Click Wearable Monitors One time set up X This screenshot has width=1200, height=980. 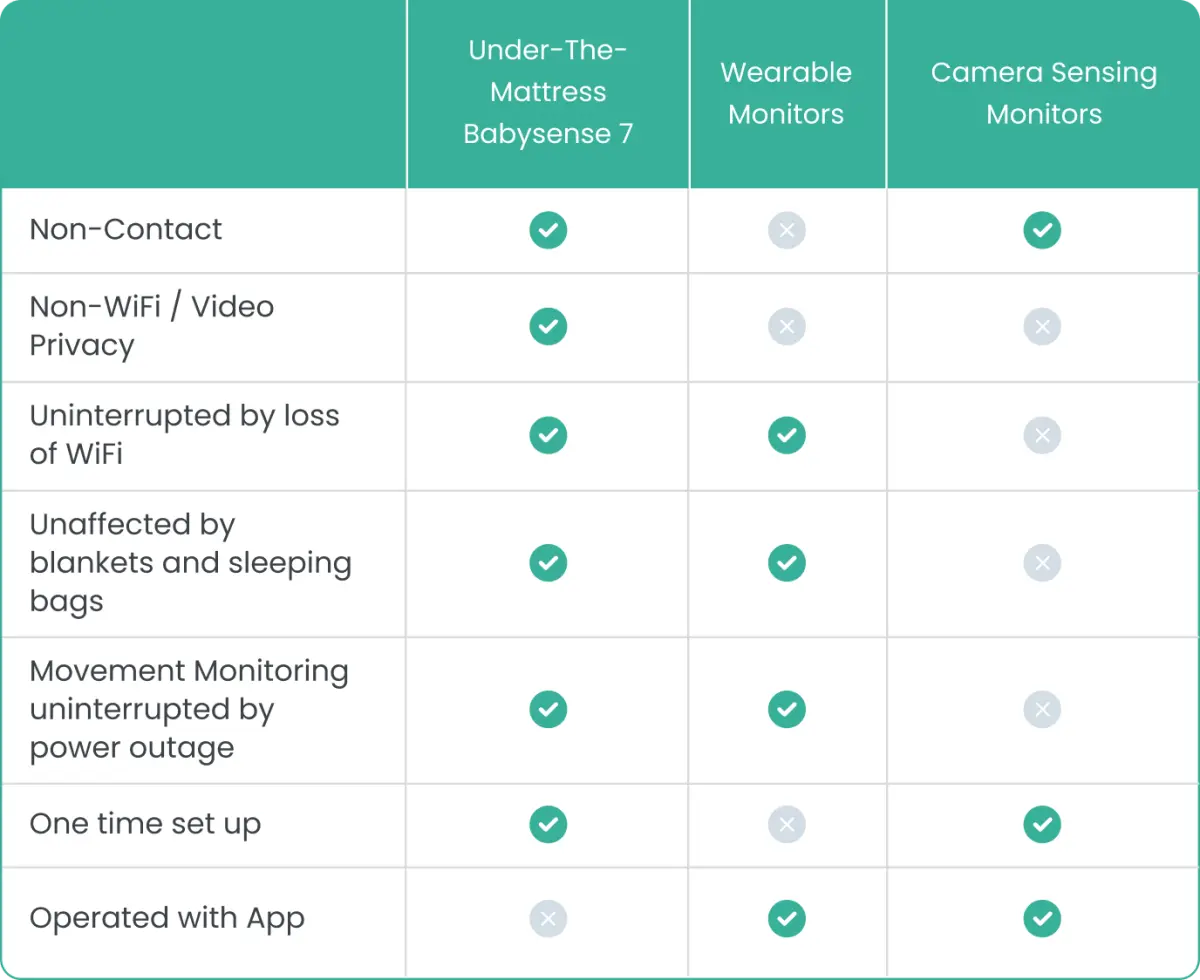point(786,824)
